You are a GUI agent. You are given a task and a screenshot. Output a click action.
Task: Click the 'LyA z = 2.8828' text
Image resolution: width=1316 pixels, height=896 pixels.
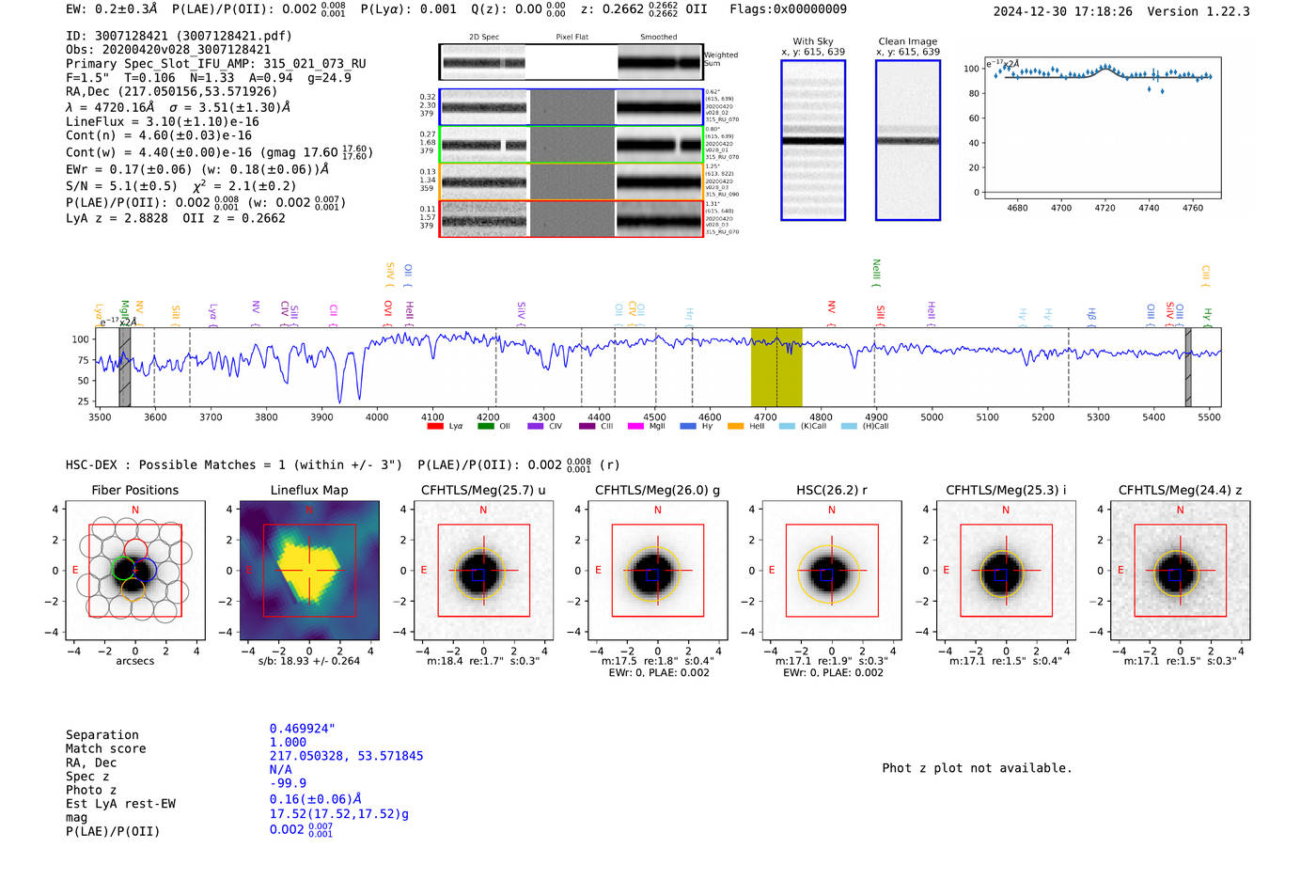coord(117,218)
